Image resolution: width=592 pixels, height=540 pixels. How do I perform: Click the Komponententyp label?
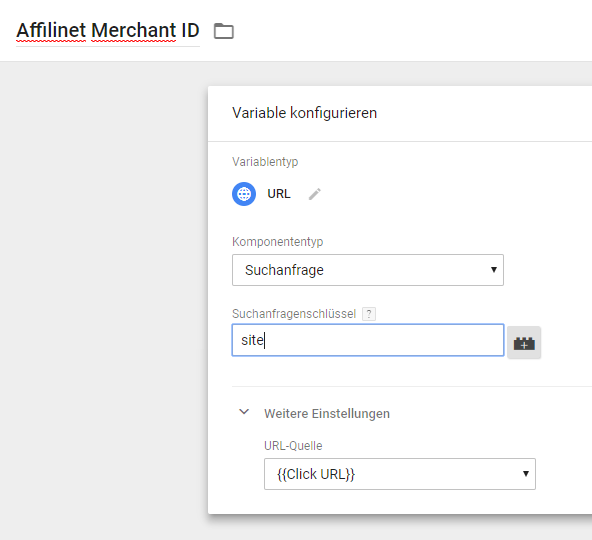pos(278,242)
